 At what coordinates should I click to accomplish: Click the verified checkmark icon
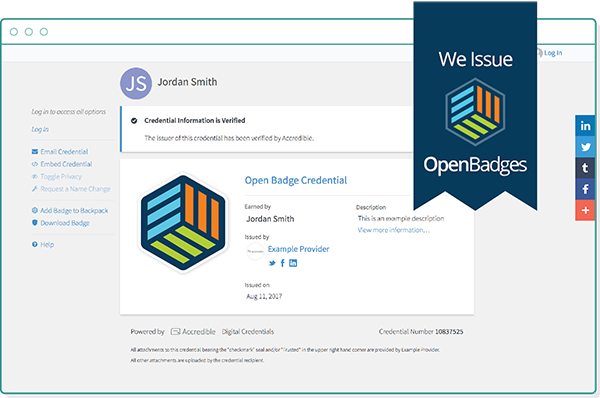pos(134,121)
